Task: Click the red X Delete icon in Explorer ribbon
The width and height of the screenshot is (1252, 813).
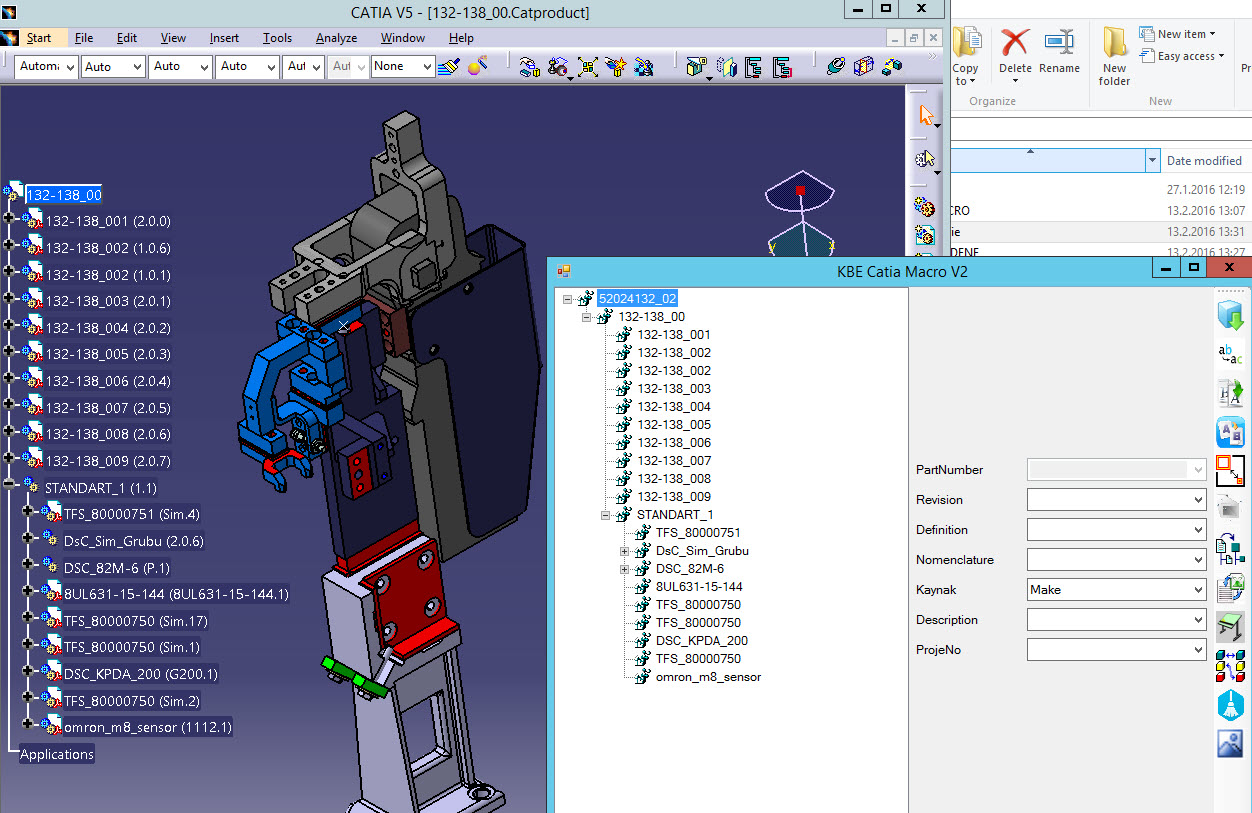Action: point(1015,44)
